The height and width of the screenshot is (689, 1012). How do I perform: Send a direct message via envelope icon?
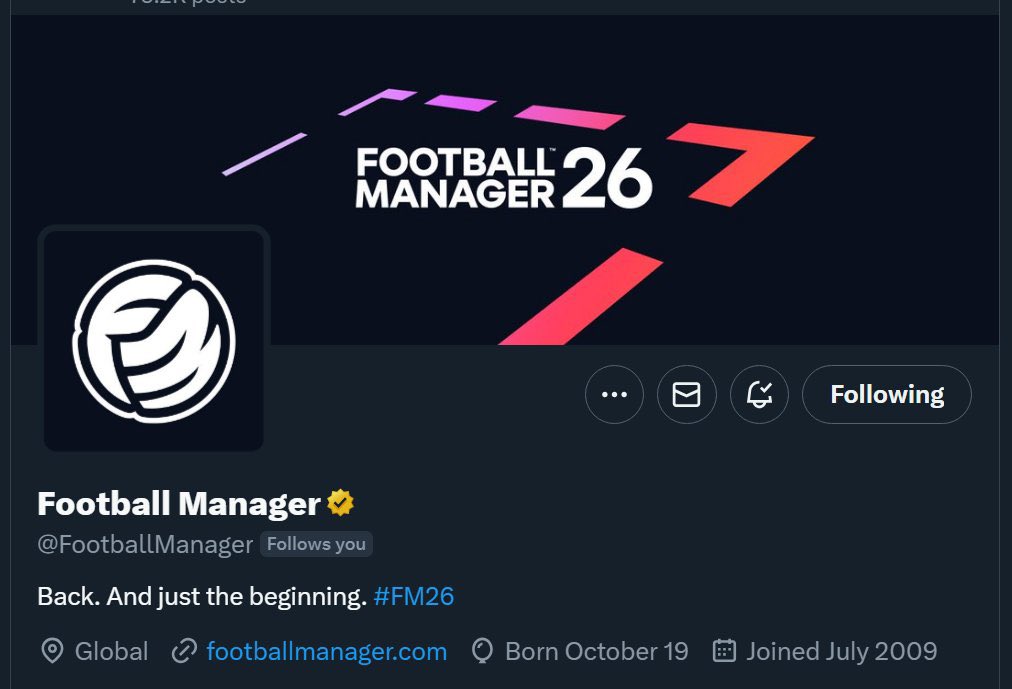[686, 394]
